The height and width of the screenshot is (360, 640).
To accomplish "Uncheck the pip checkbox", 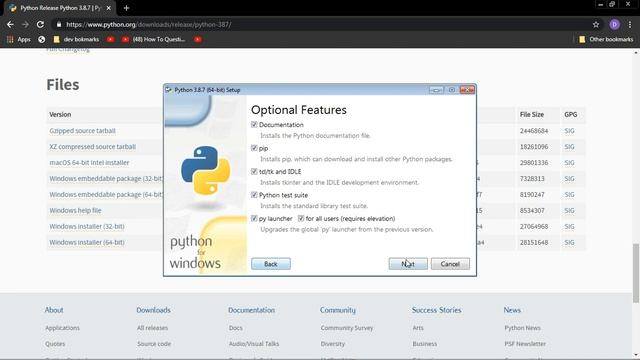I will coord(254,148).
